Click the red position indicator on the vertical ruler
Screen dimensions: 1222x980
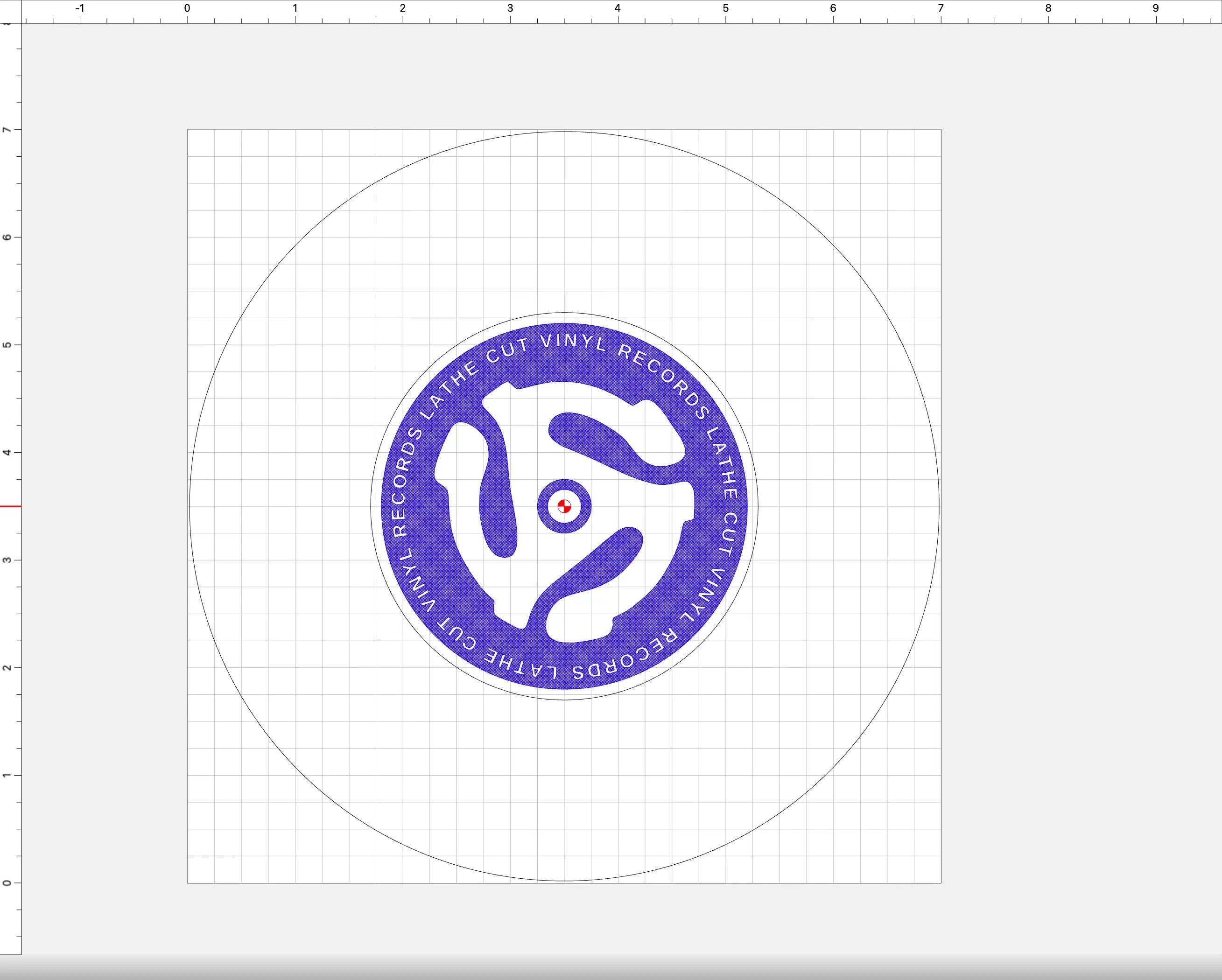(x=10, y=506)
